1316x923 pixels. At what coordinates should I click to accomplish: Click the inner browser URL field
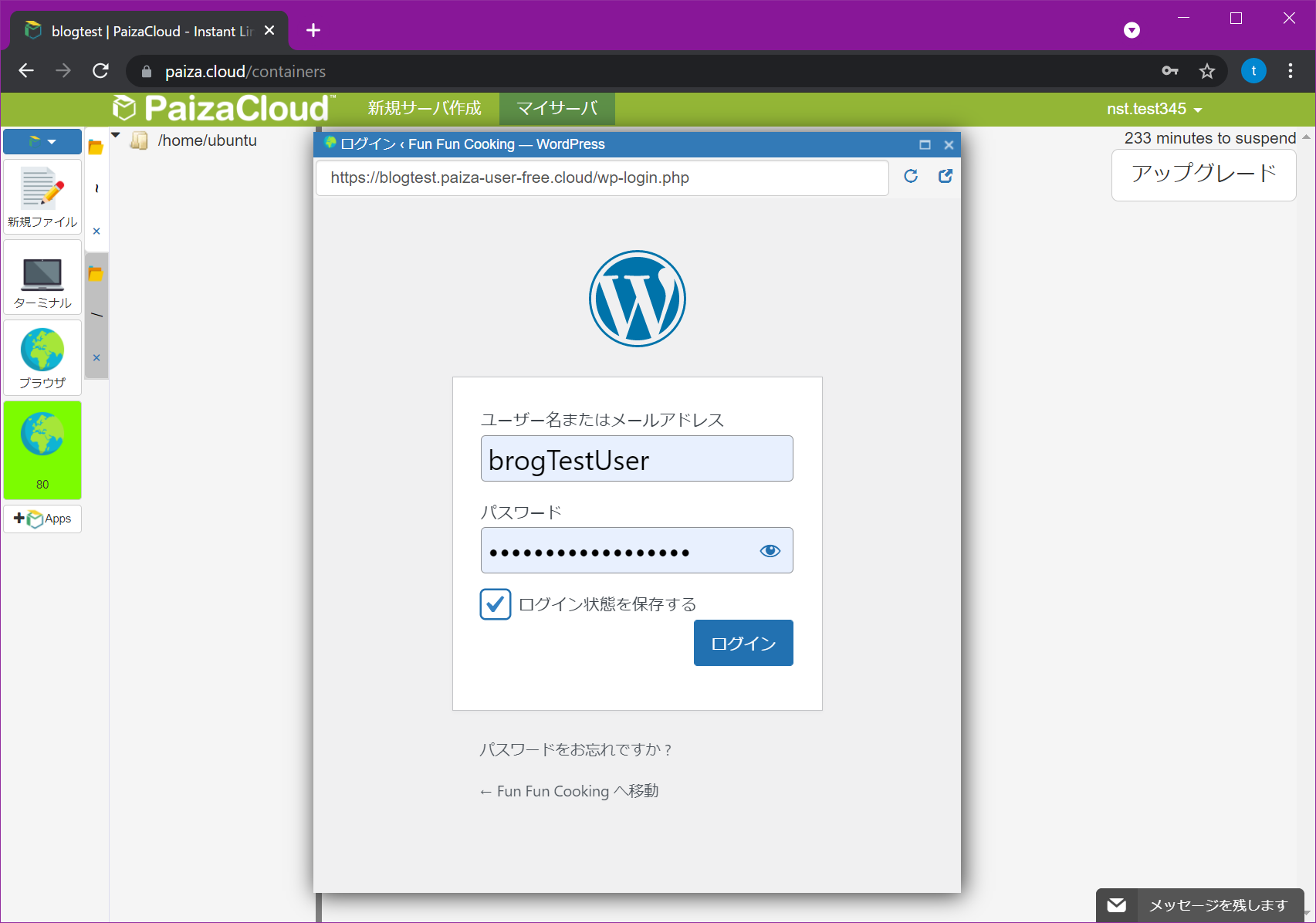point(602,177)
